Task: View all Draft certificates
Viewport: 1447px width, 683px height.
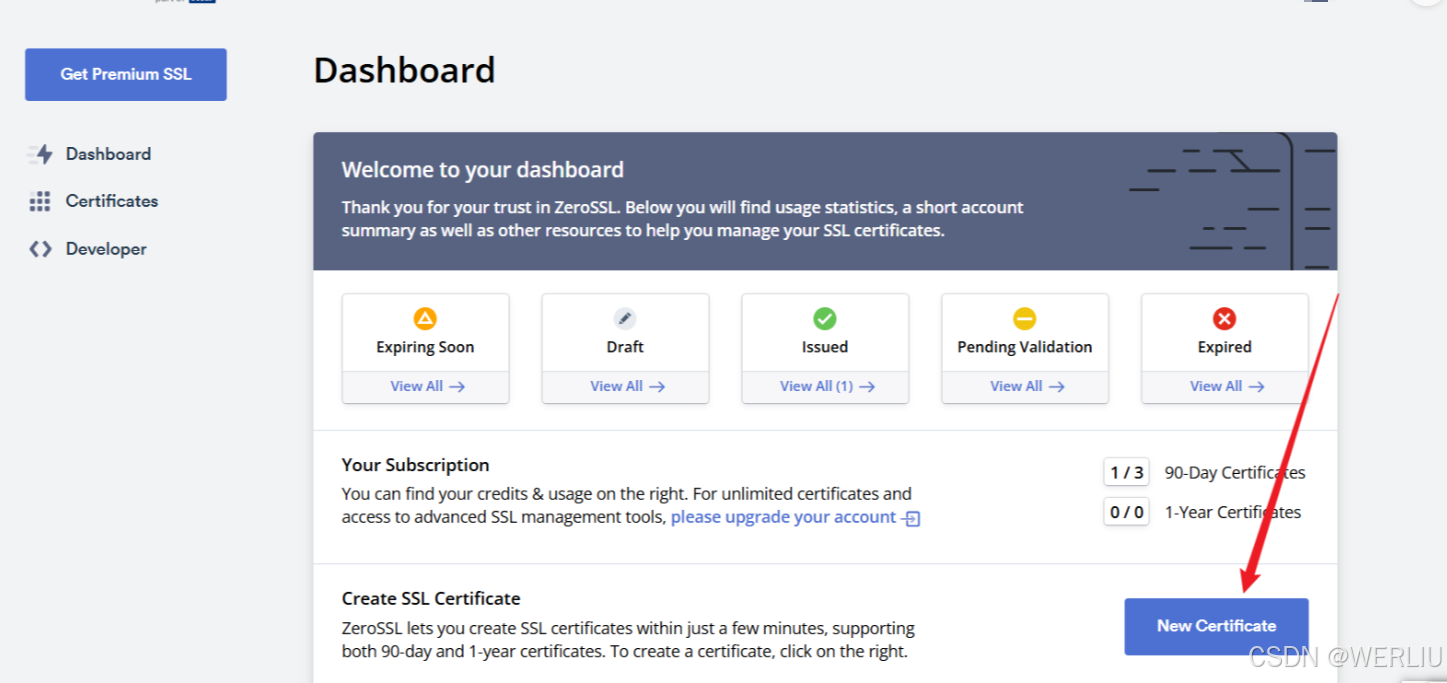Action: tap(626, 386)
